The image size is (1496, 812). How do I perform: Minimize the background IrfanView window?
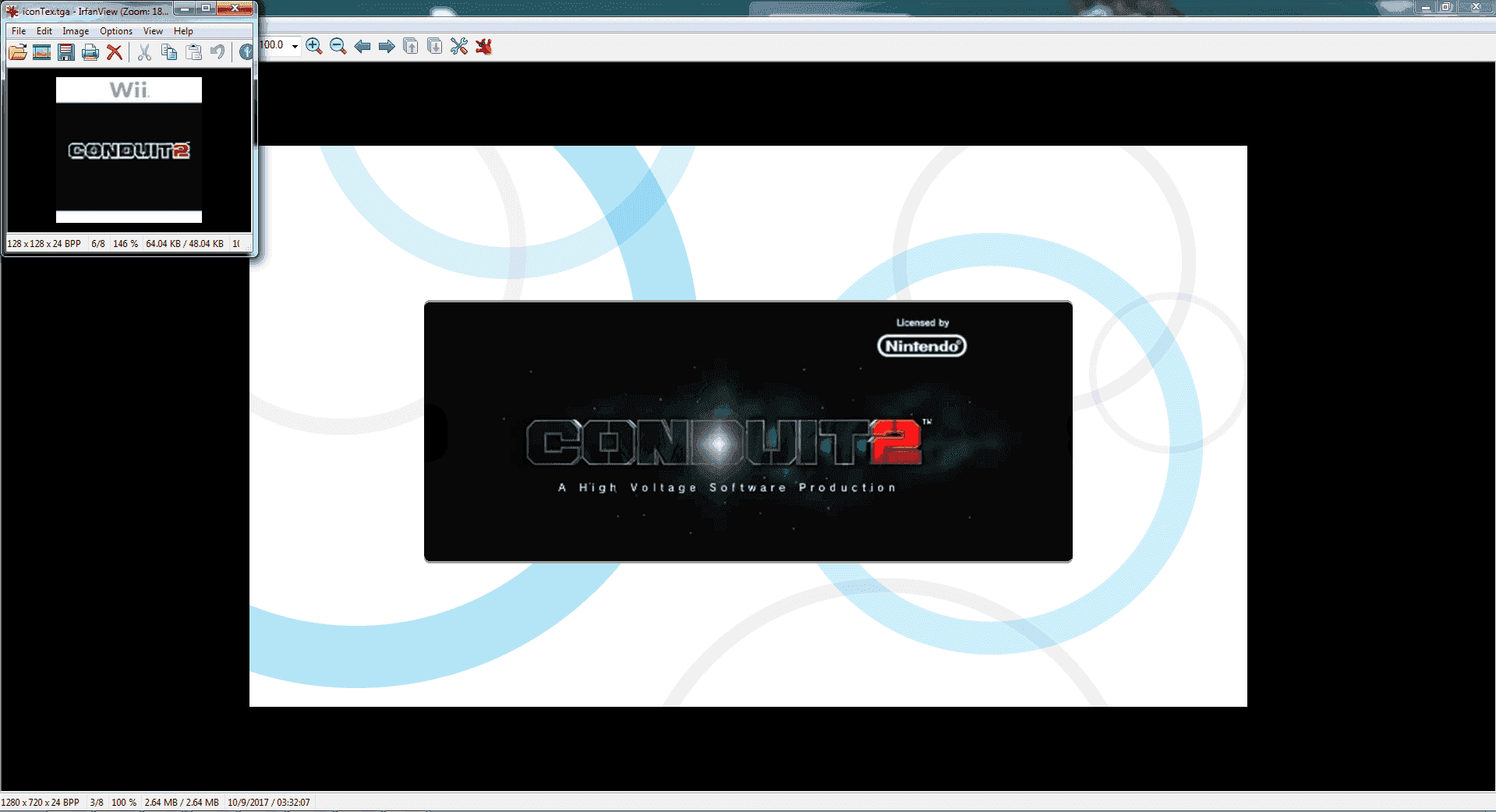tap(1426, 7)
